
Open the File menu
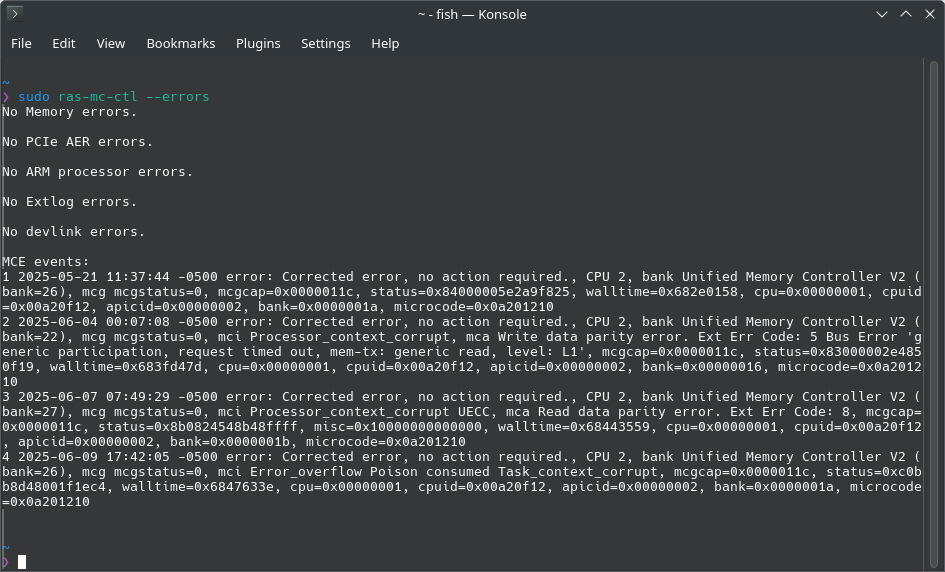tap(21, 43)
